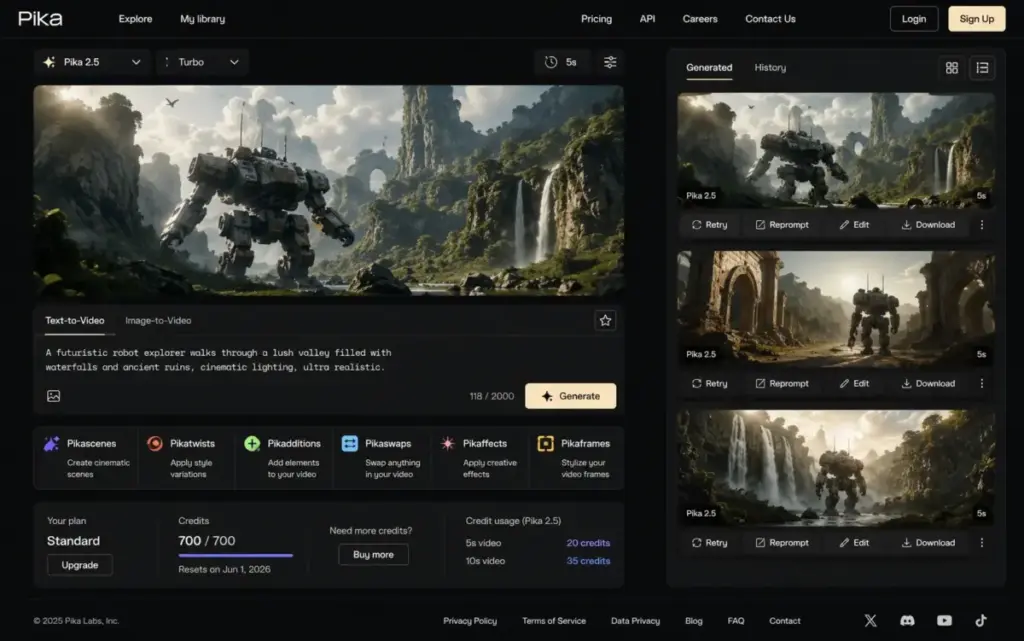This screenshot has height=641, width=1024.
Task: Go to Pricing page
Action: coord(596,19)
